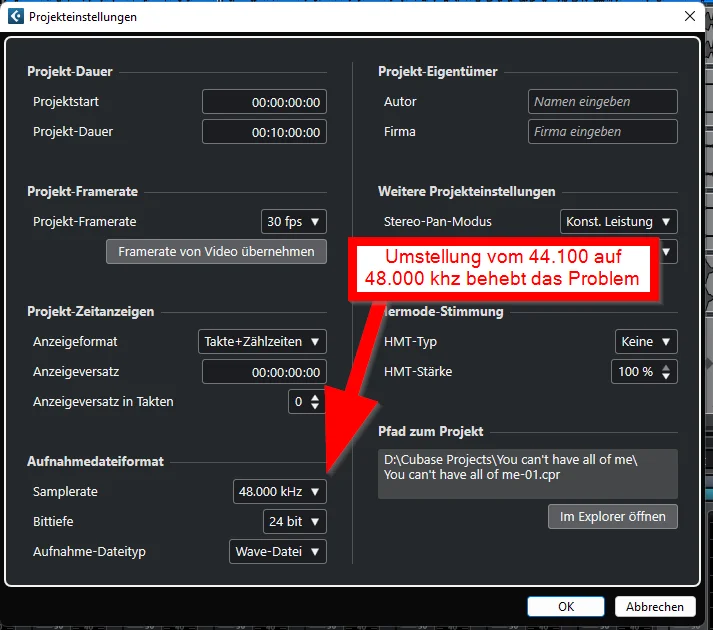Click the Pfad zum Projekt heading

click(x=431, y=432)
